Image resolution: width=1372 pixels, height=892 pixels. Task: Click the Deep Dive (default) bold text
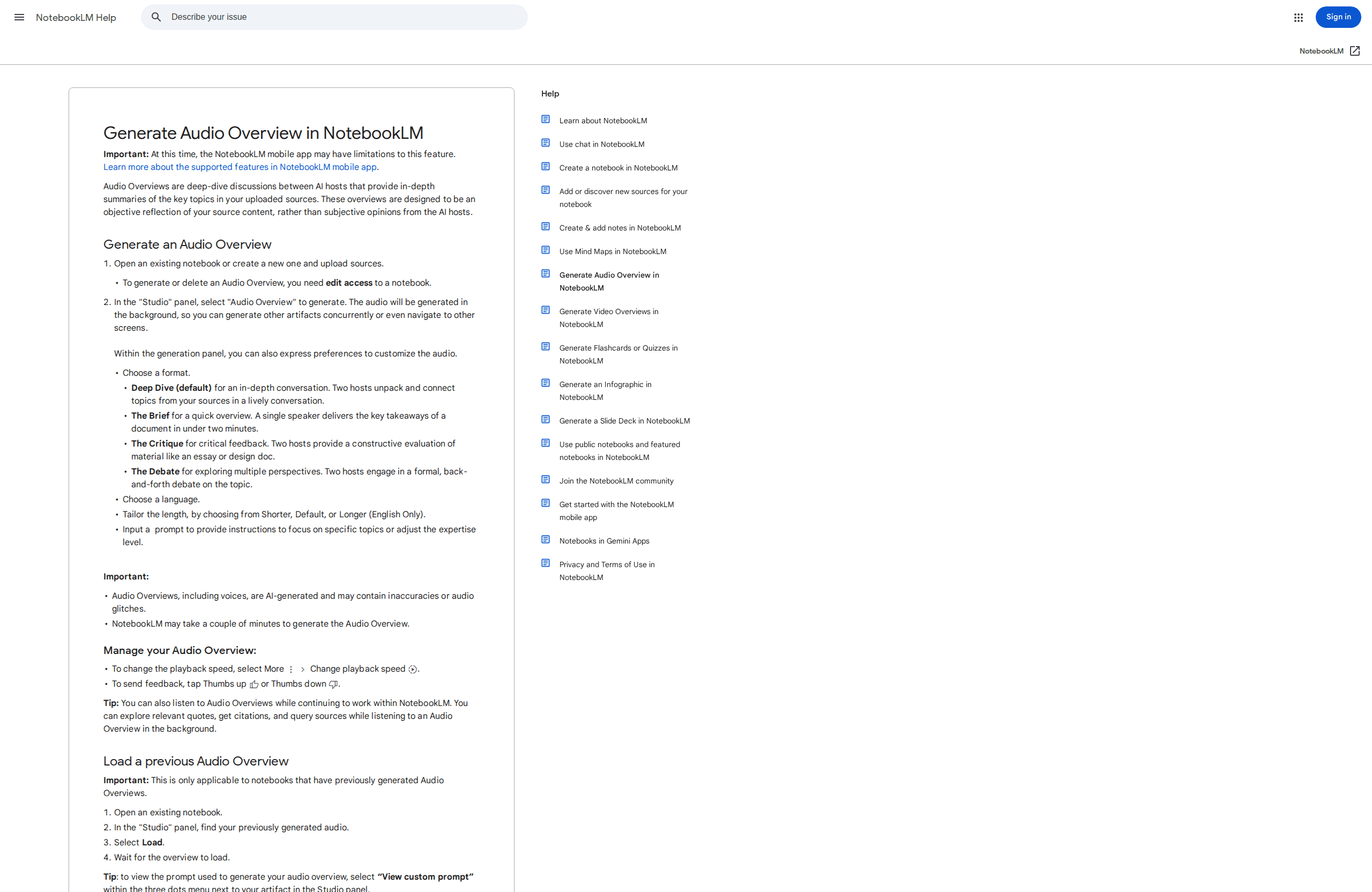point(171,388)
